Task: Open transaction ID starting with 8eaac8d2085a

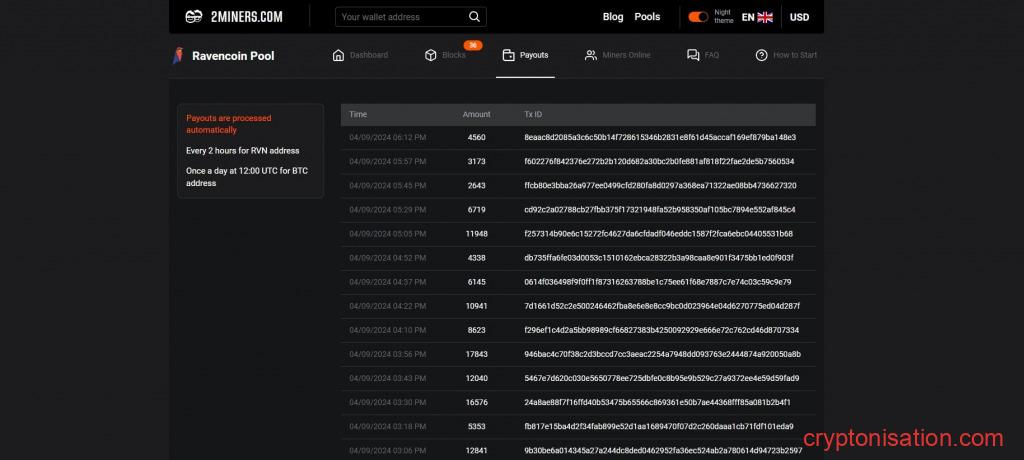Action: click(x=659, y=137)
